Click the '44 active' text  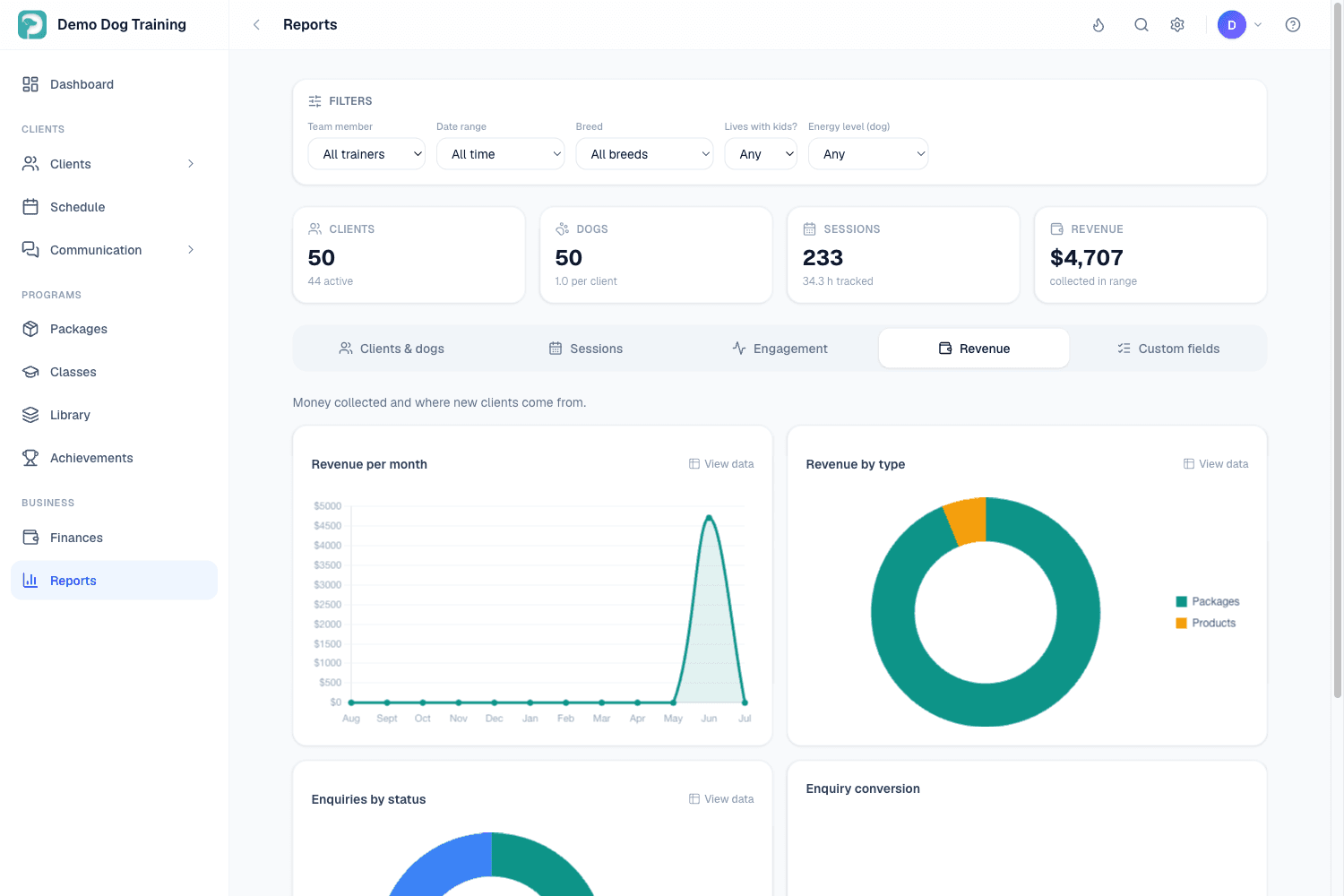(331, 281)
